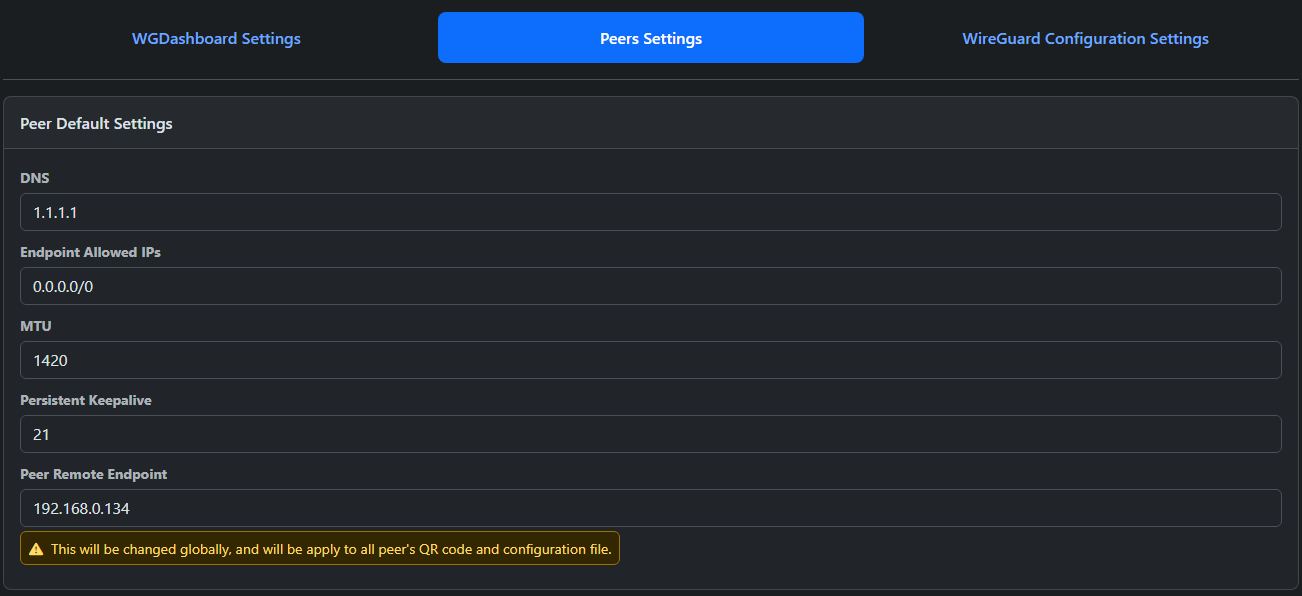Click the Peer Remote Endpoint label
The width and height of the screenshot is (1302, 596).
coord(94,474)
